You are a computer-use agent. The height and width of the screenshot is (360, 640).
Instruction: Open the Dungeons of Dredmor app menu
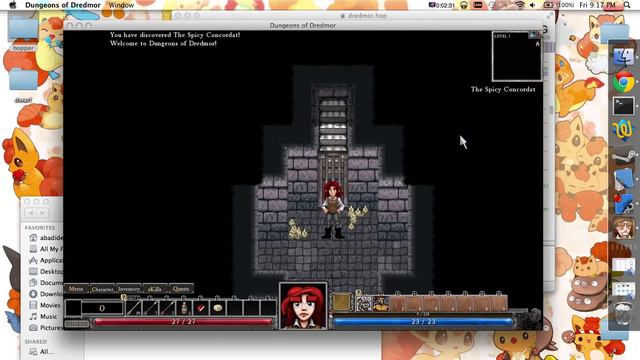point(63,5)
